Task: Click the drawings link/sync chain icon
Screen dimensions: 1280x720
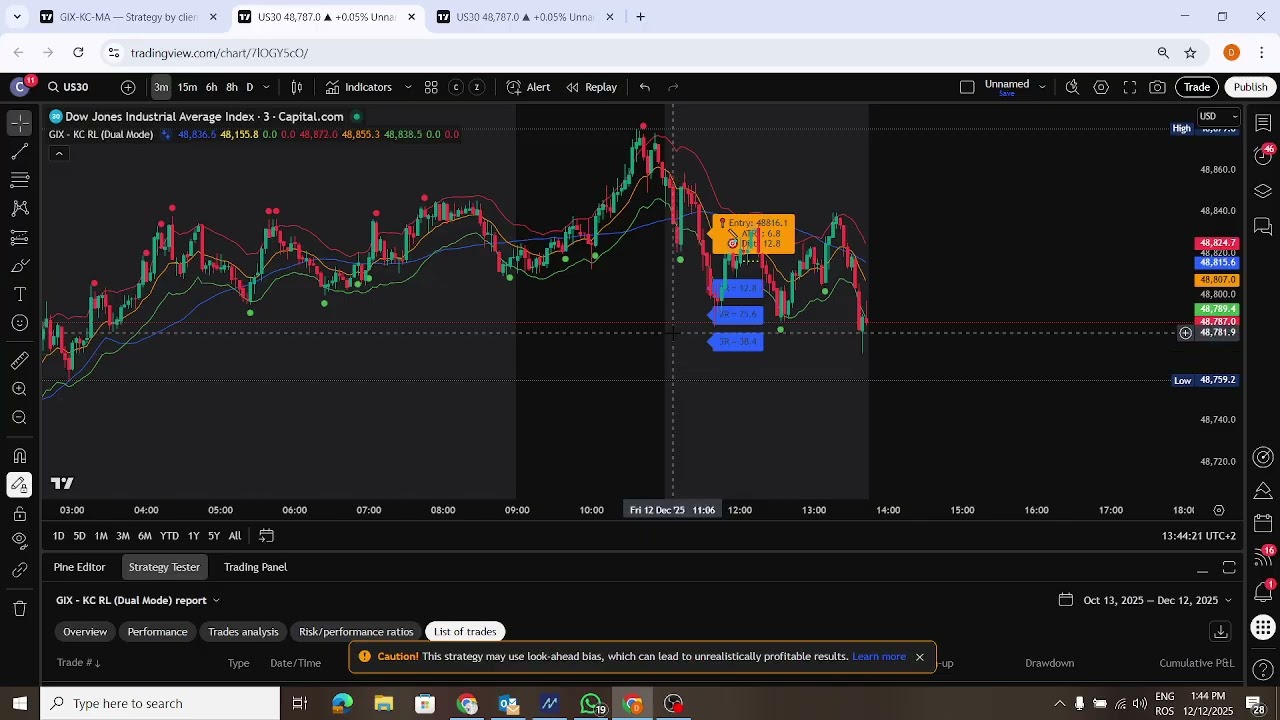Action: point(19,570)
